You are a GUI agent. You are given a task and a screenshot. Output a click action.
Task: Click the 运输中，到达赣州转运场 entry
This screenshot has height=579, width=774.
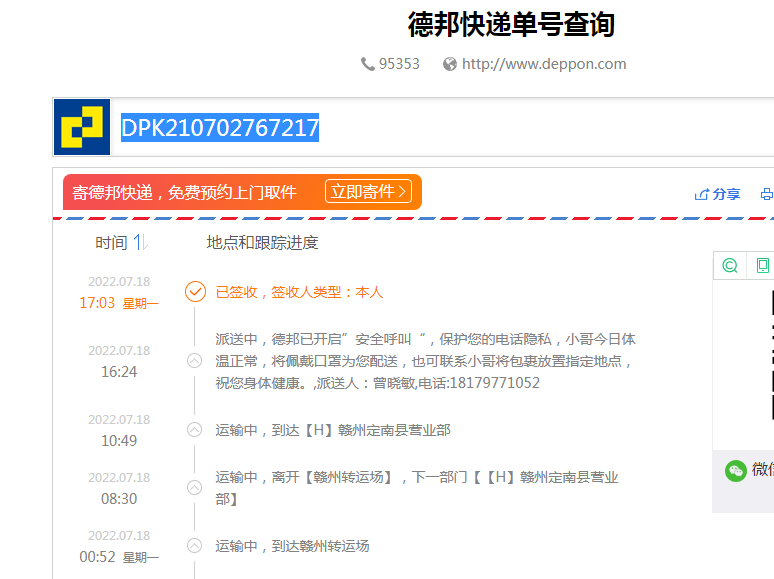click(x=292, y=546)
